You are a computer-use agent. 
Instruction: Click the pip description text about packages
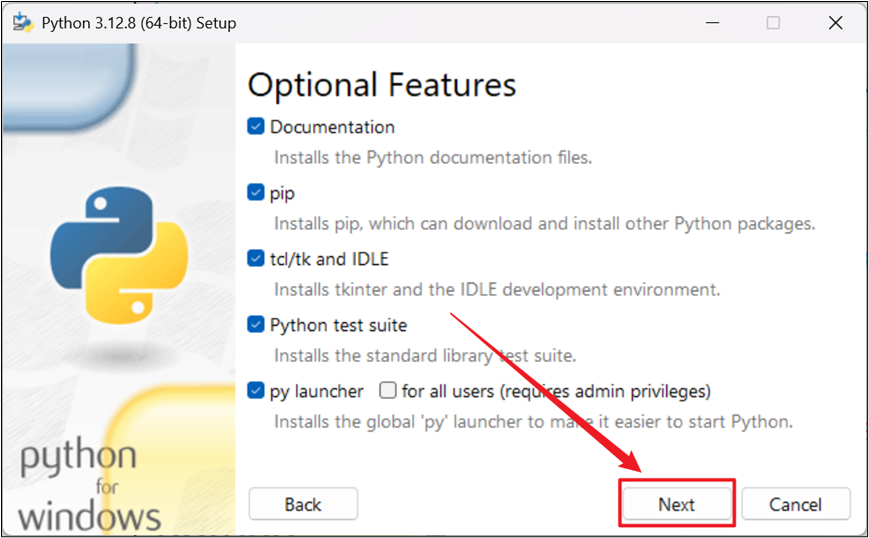pyautogui.click(x=544, y=224)
